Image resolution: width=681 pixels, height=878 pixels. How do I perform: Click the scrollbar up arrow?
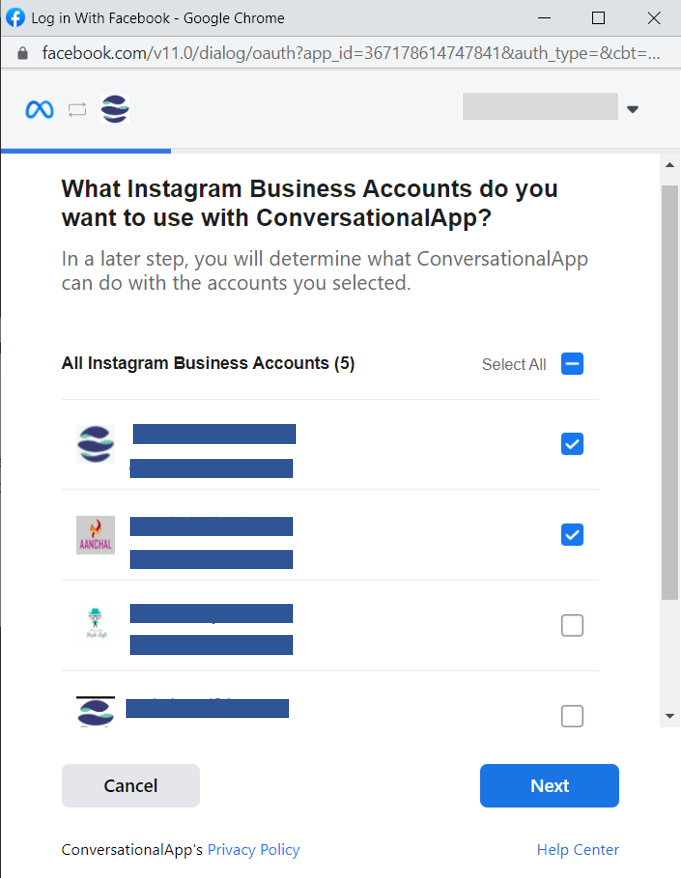[x=670, y=163]
